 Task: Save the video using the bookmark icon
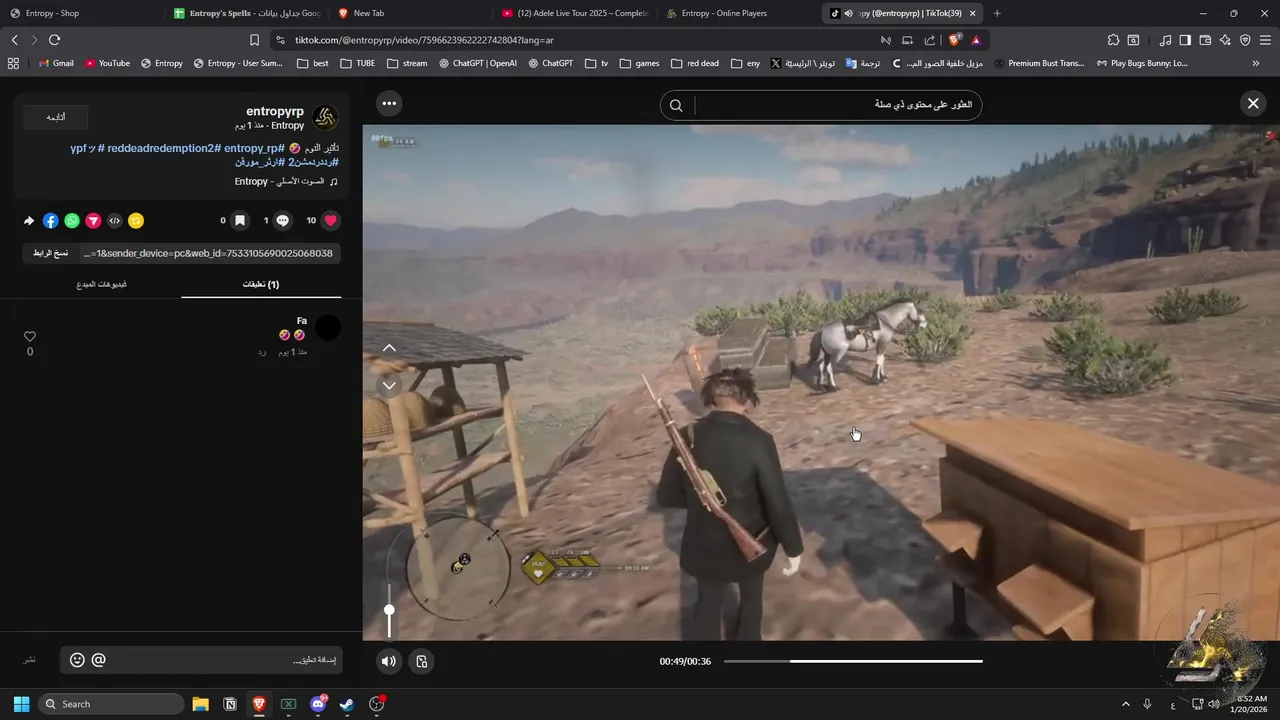239,221
